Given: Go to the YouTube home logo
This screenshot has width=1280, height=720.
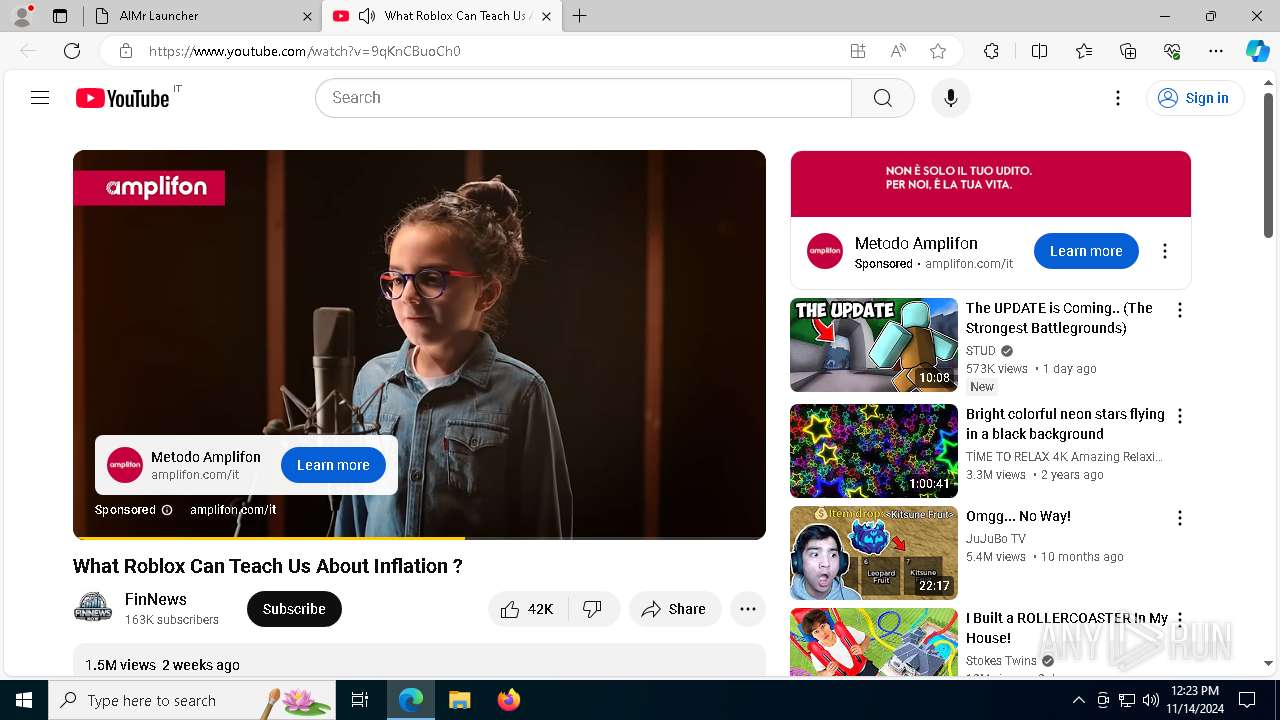Looking at the screenshot, I should click(122, 98).
